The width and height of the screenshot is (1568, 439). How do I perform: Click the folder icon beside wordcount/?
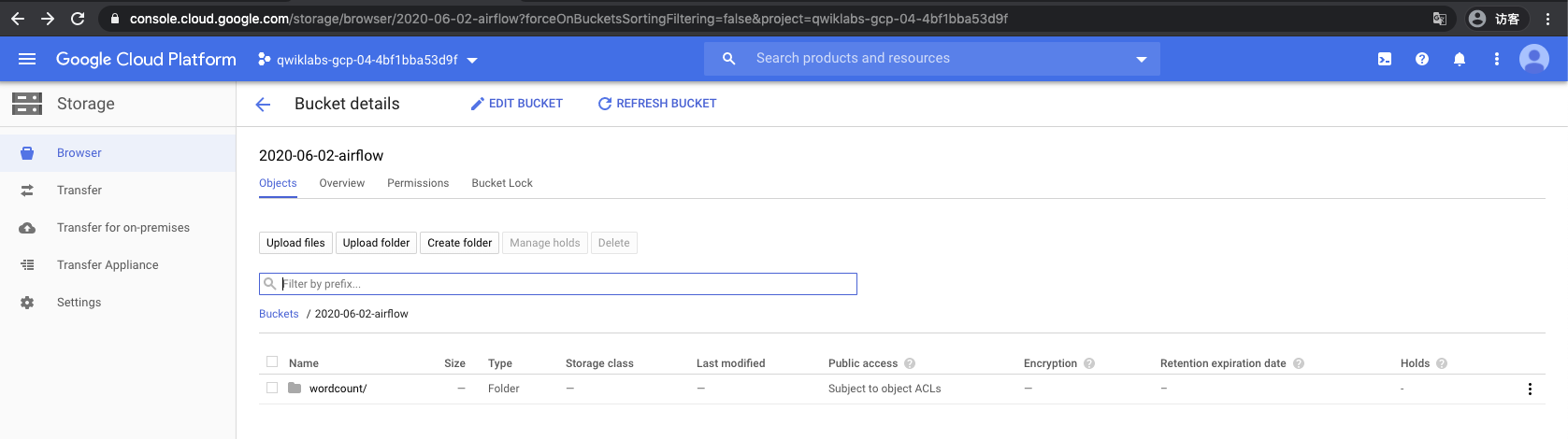(295, 388)
